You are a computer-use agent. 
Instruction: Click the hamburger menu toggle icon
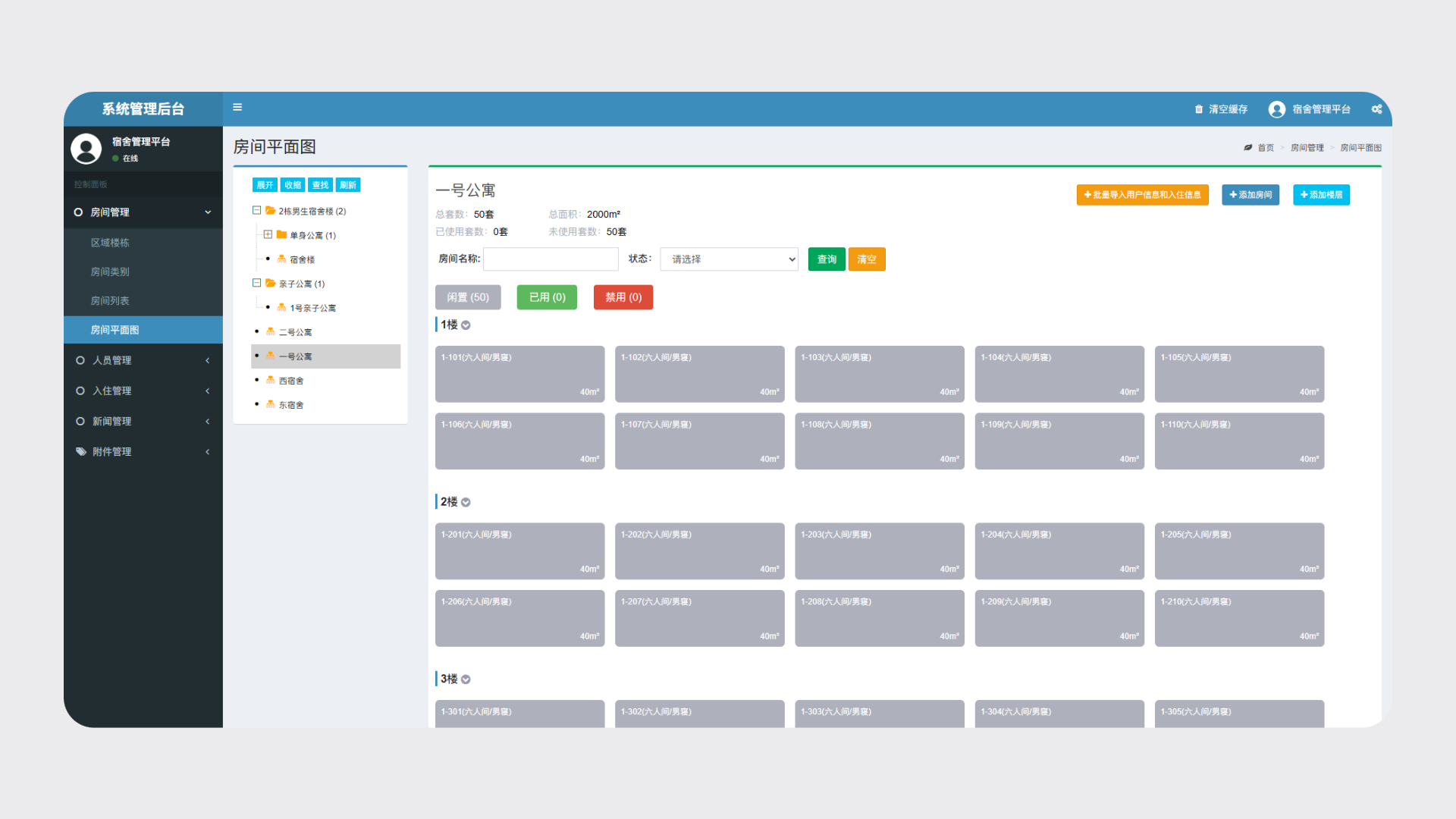pyautogui.click(x=237, y=108)
